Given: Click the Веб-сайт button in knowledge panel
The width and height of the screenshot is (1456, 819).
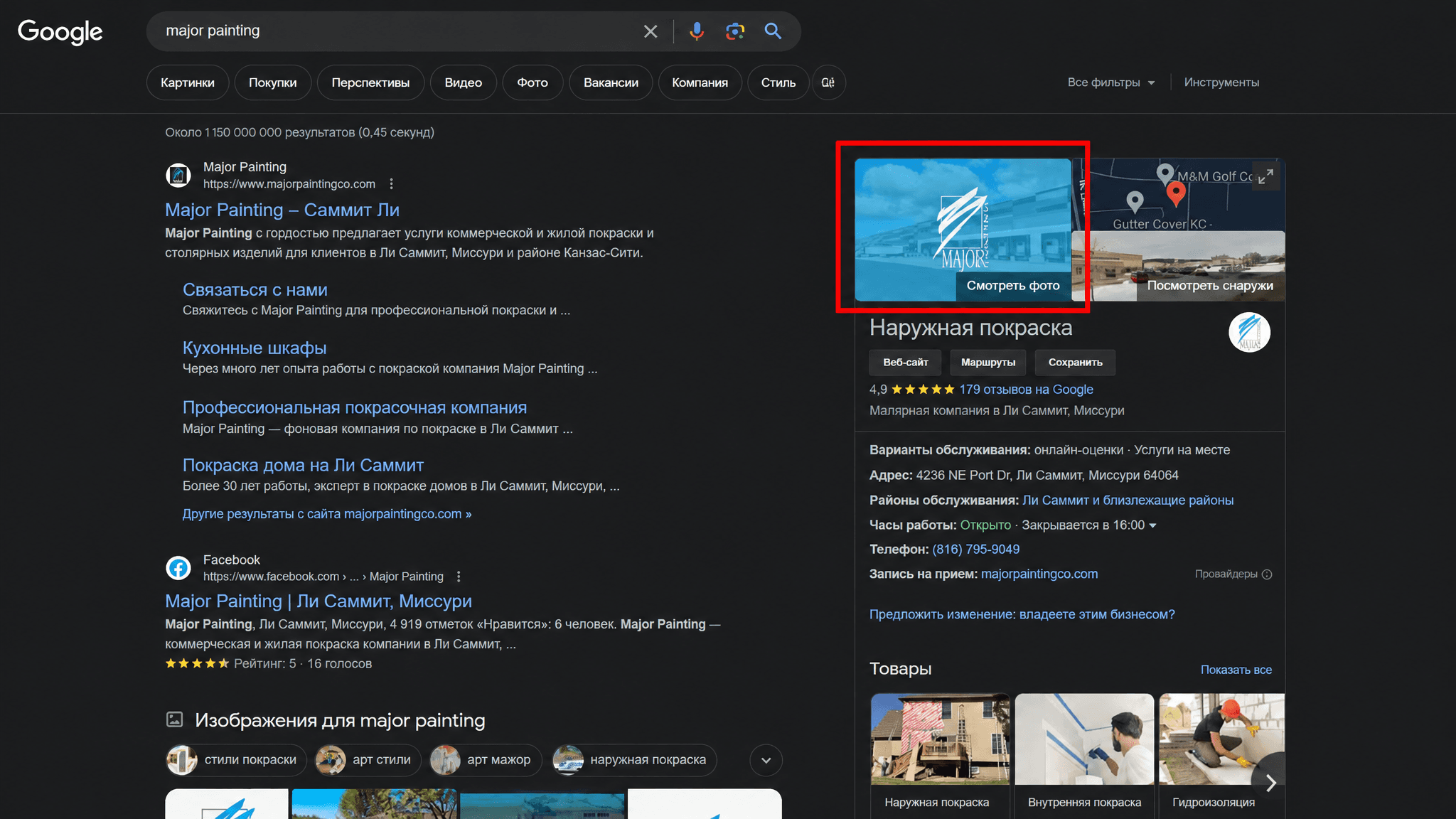Looking at the screenshot, I should click(x=905, y=363).
